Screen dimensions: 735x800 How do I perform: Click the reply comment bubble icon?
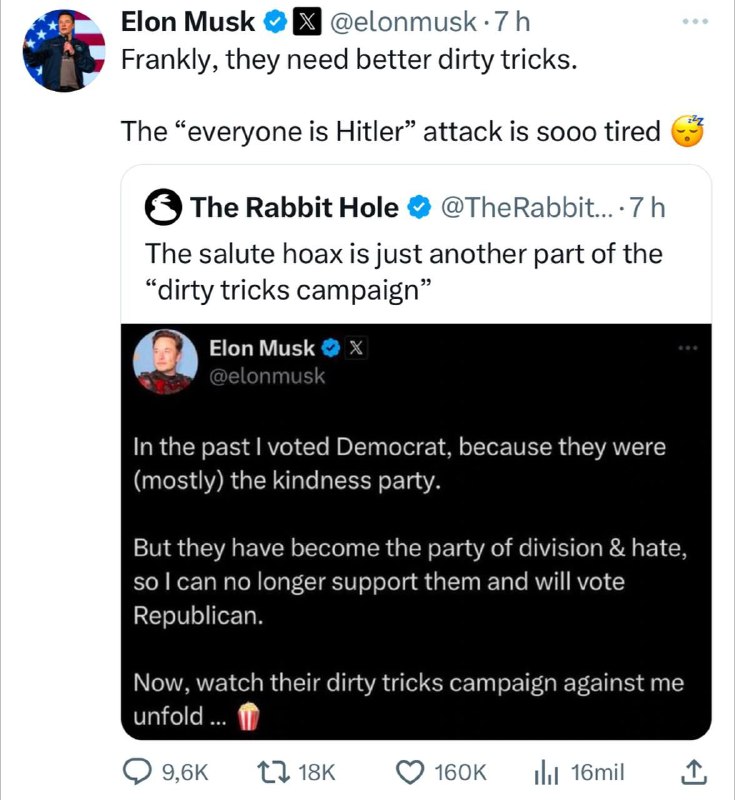pyautogui.click(x=135, y=771)
